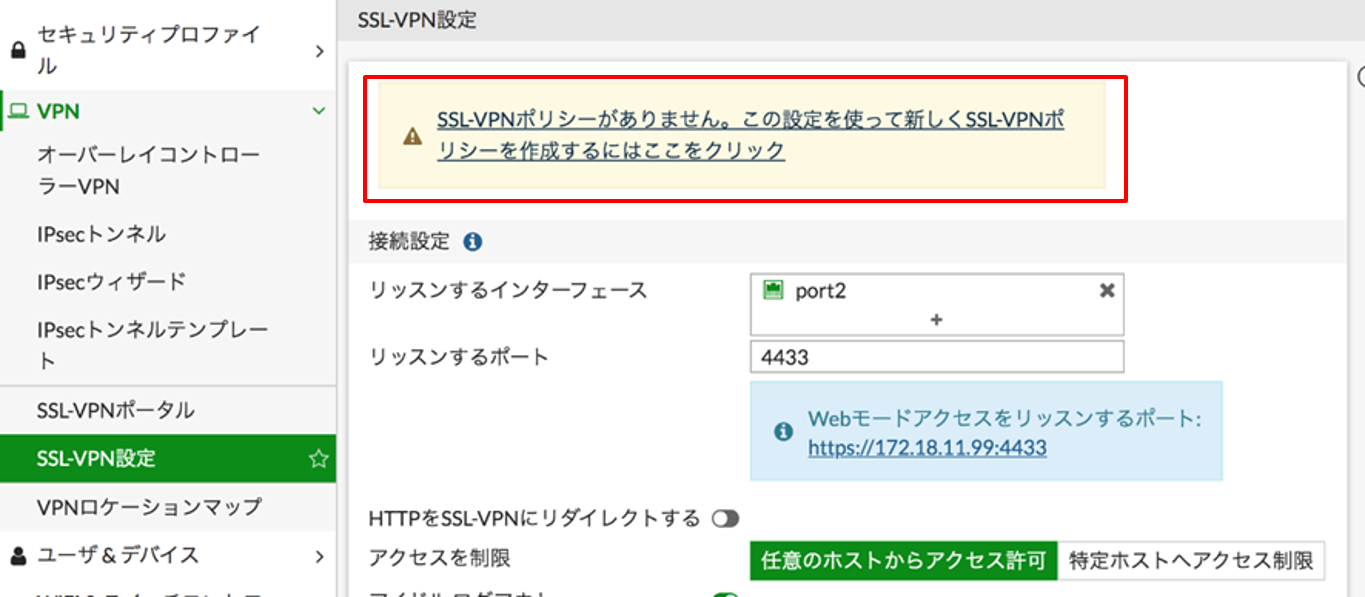1365x597 pixels.
Task: Expand ユーザ＆デバイス menu chevron
Action: click(319, 555)
